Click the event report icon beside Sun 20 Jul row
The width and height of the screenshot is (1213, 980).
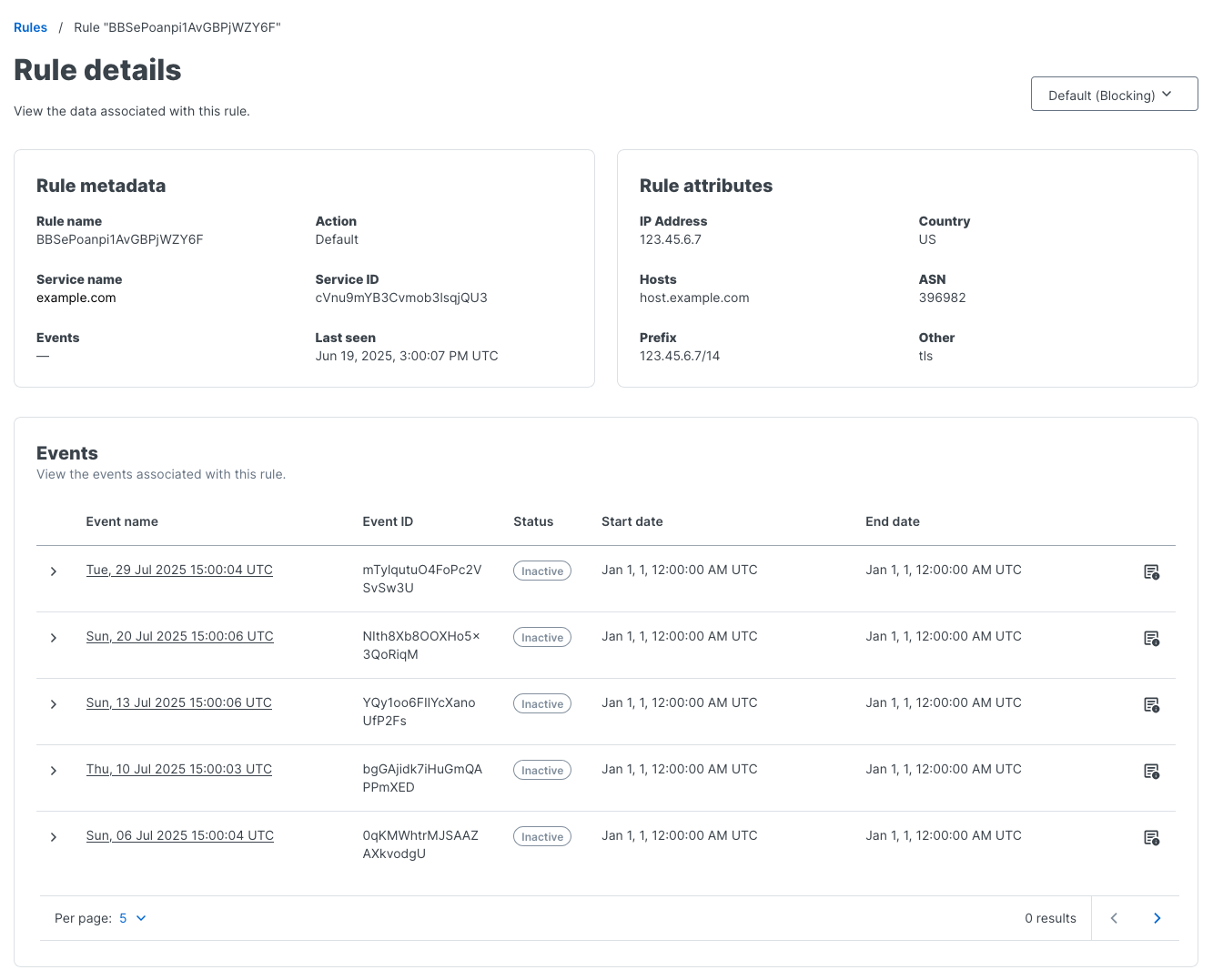pyautogui.click(x=1152, y=638)
